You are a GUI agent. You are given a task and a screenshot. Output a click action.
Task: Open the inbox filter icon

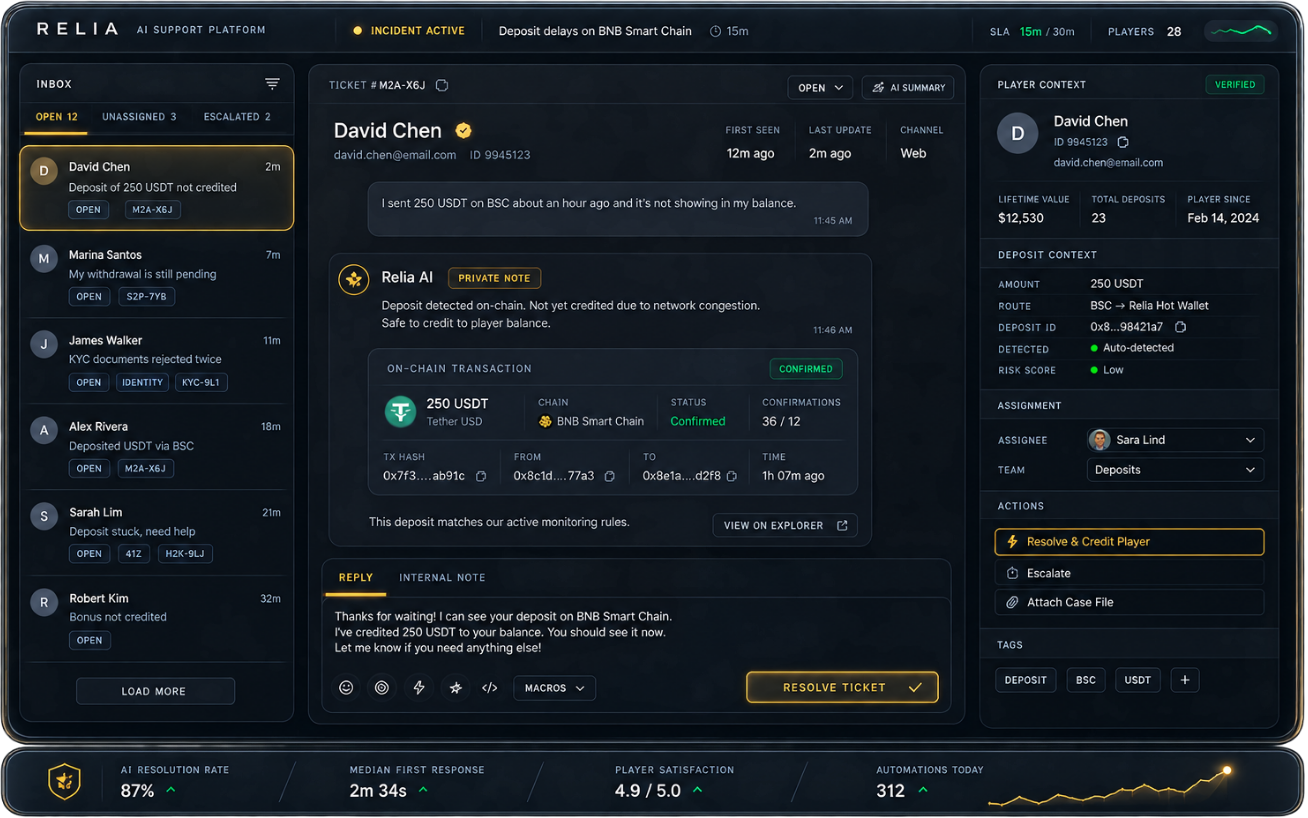[272, 84]
